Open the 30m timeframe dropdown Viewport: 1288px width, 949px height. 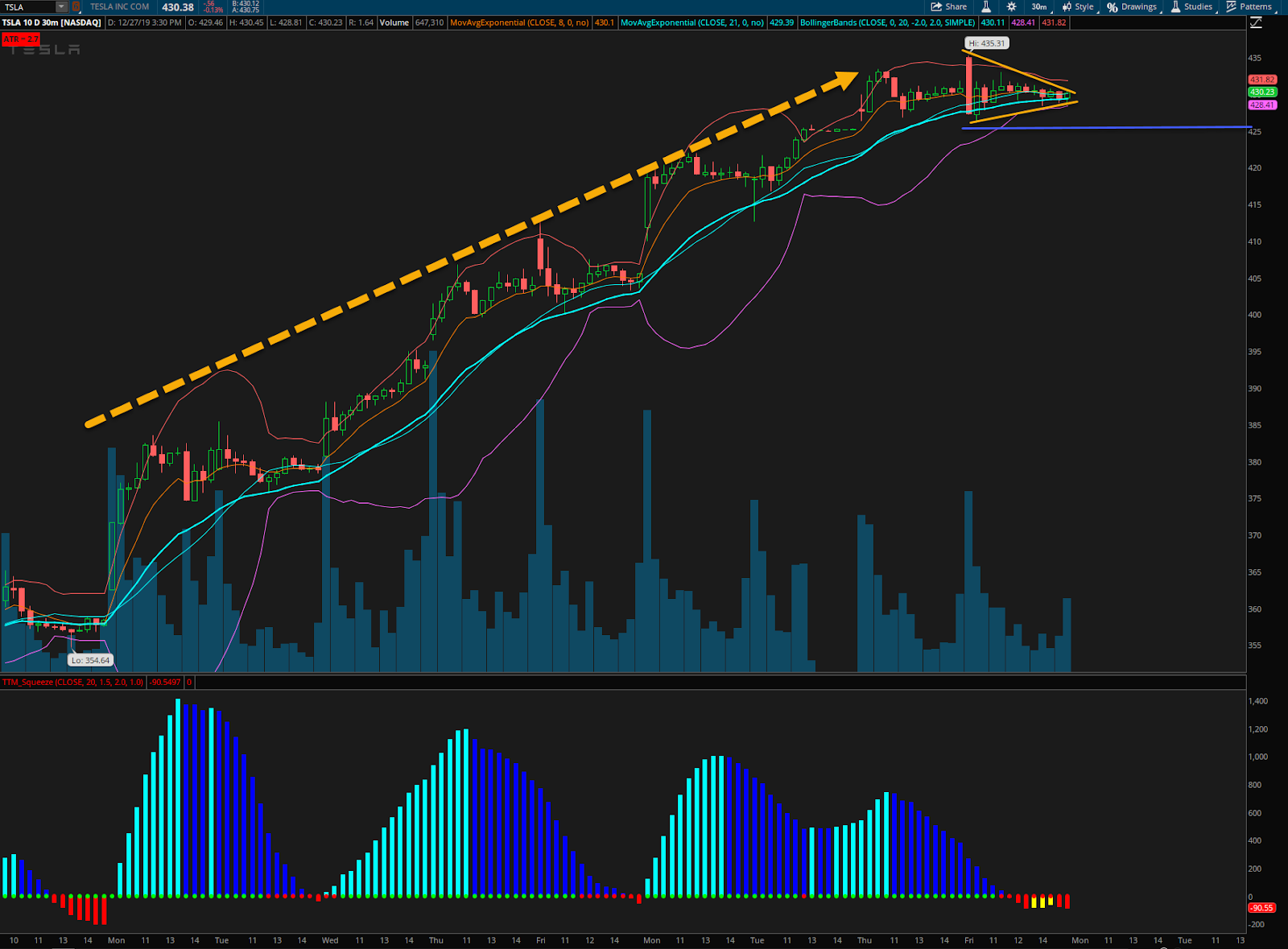[1041, 6]
